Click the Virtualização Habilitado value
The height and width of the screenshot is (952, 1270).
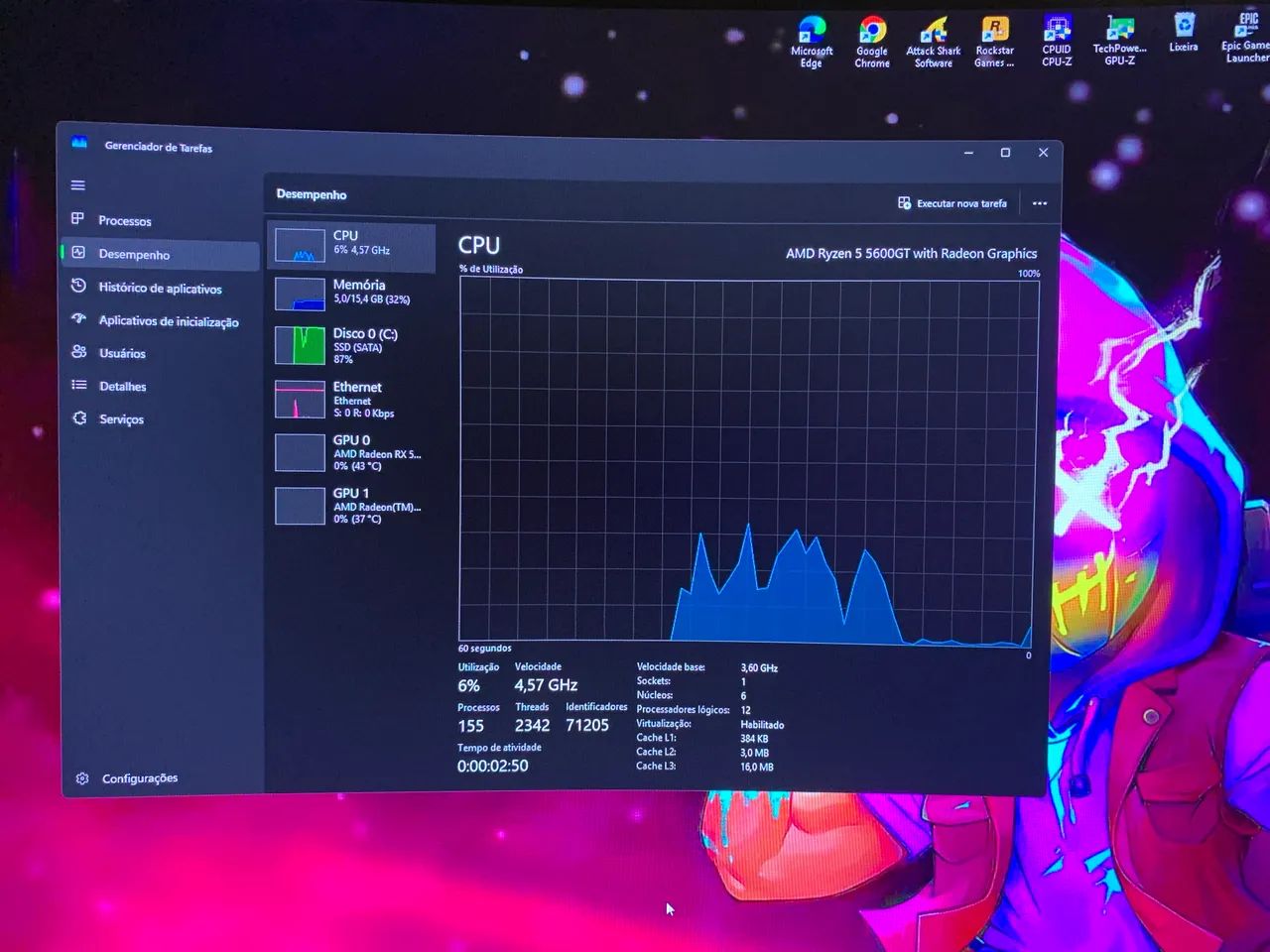pyautogui.click(x=762, y=725)
